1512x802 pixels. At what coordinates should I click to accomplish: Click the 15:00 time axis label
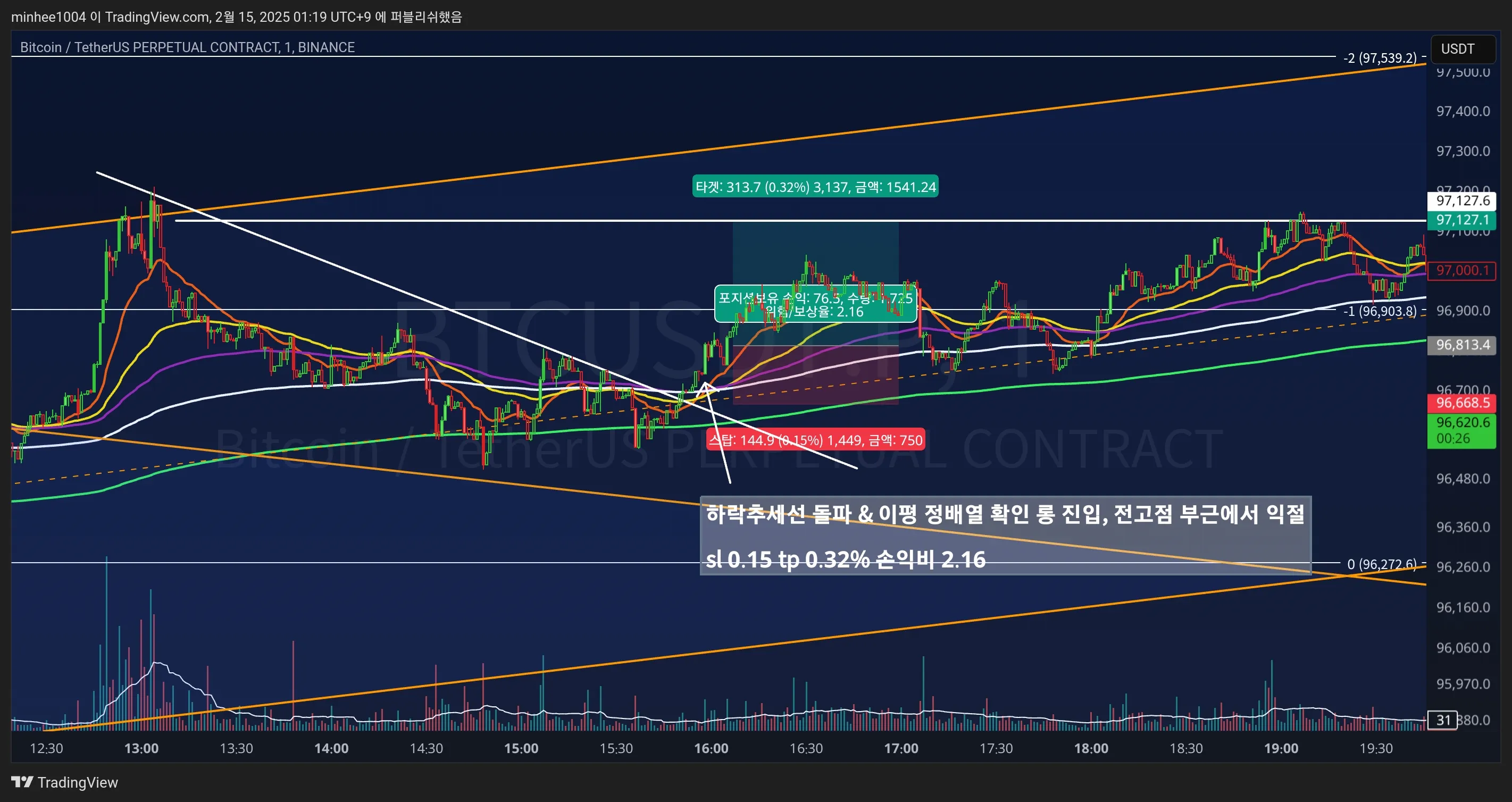[x=521, y=749]
